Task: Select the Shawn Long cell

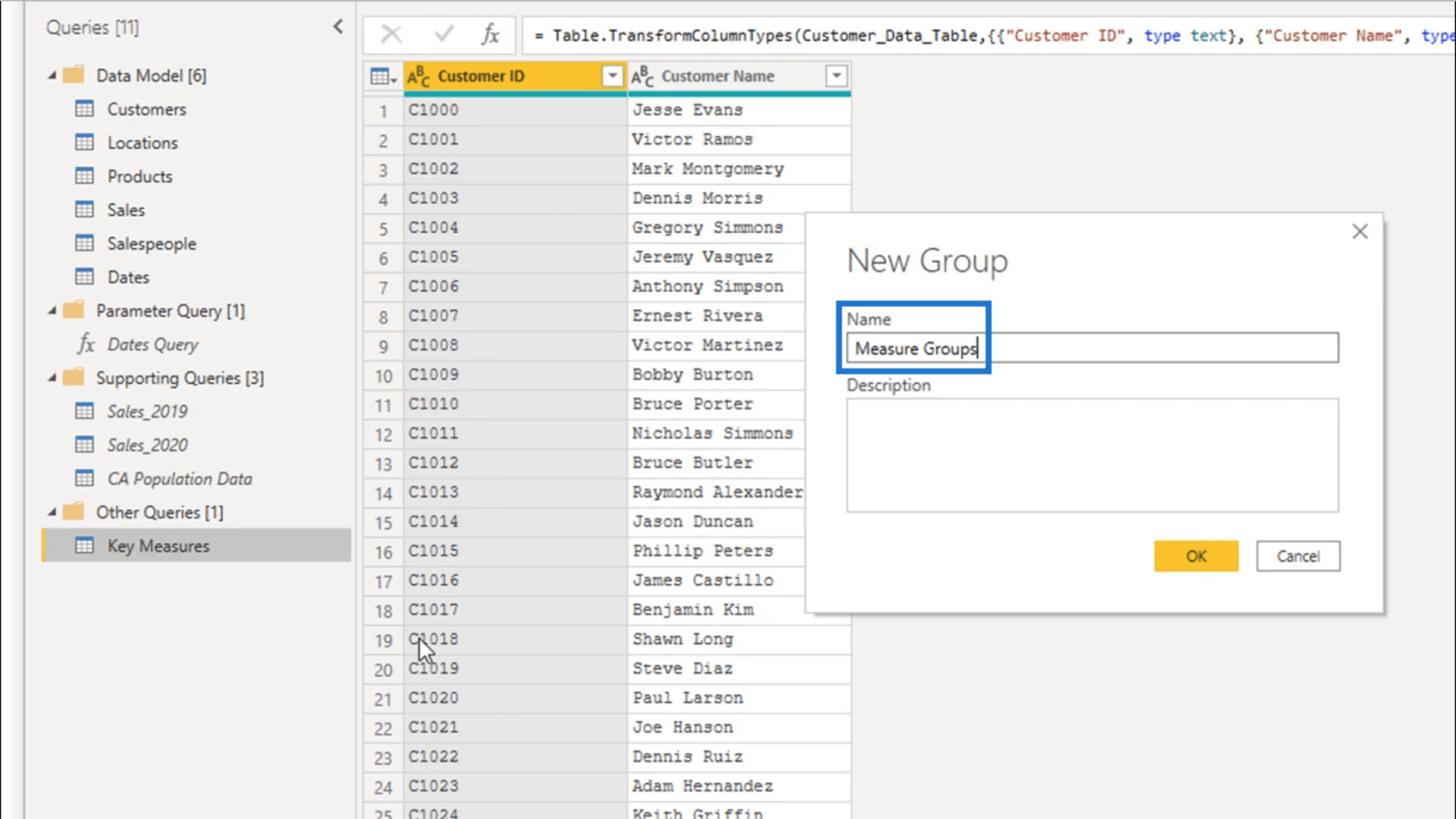Action: (739, 639)
